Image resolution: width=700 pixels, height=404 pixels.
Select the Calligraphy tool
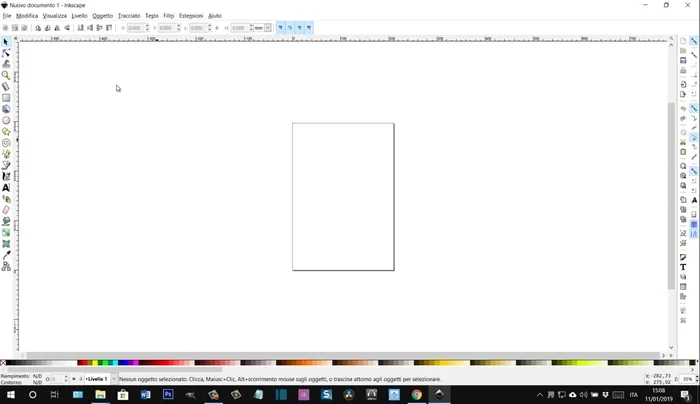click(6, 177)
